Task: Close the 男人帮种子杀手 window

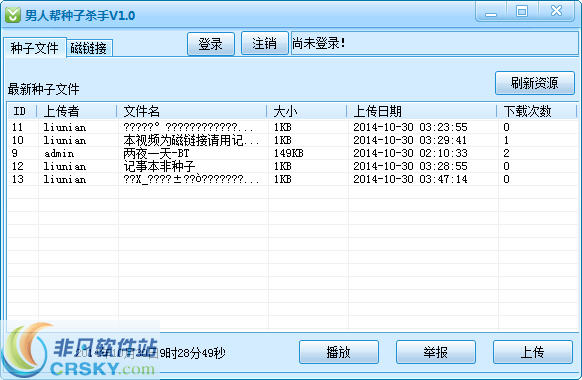Action: (556, 11)
